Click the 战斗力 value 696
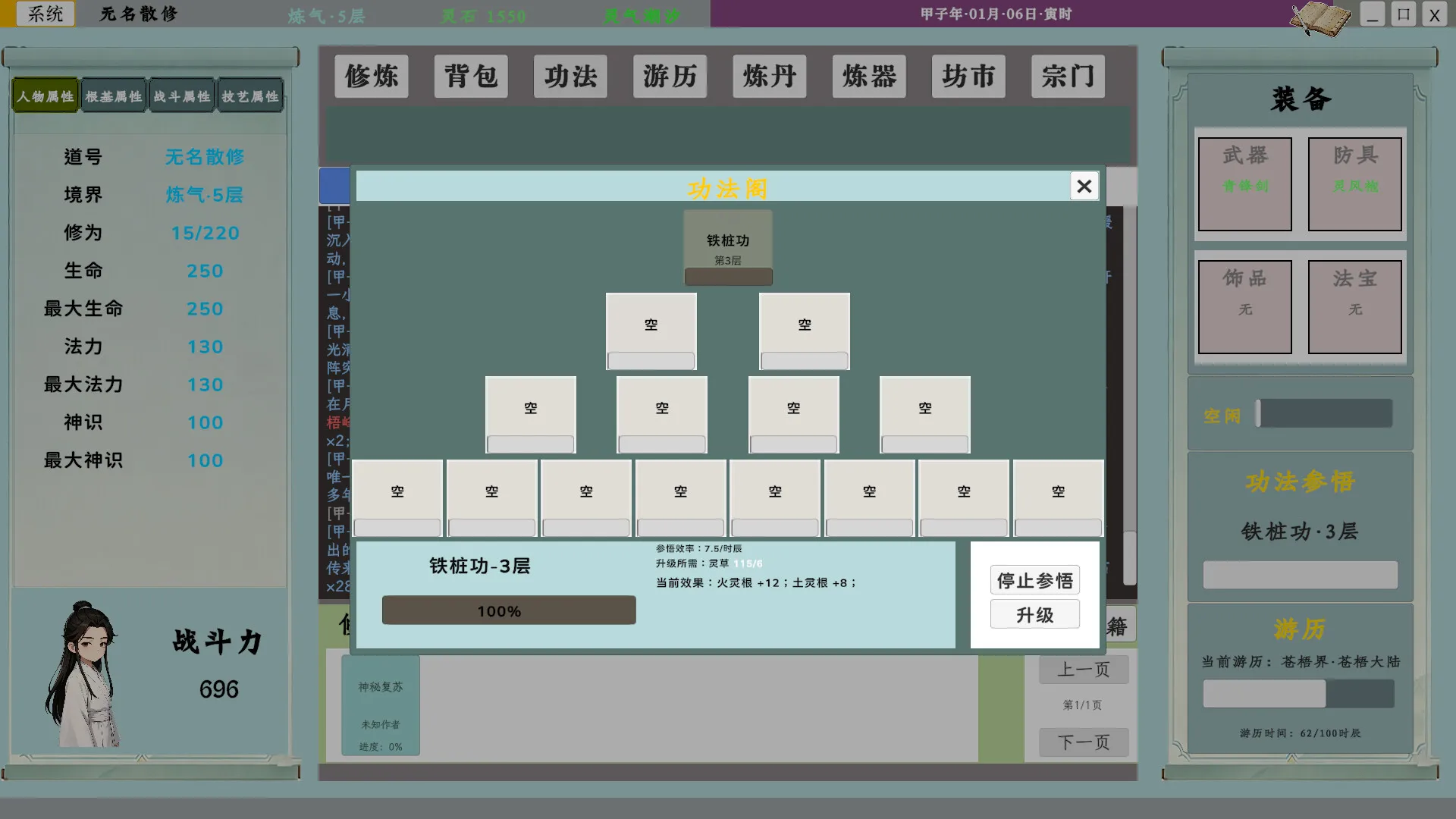Screen dimensions: 1456x819 [219, 689]
